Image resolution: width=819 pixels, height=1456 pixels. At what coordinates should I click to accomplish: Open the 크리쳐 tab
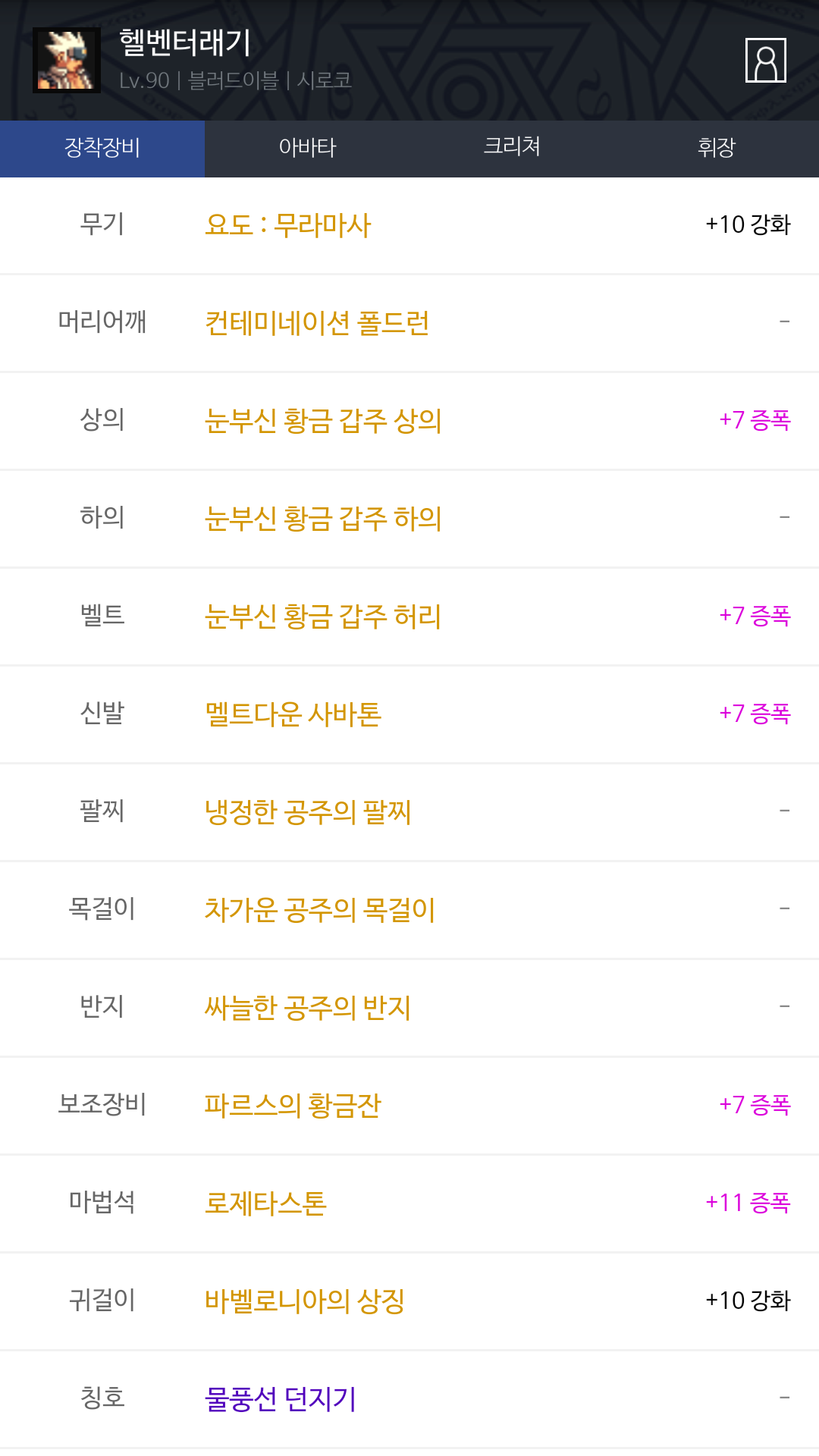(x=512, y=146)
